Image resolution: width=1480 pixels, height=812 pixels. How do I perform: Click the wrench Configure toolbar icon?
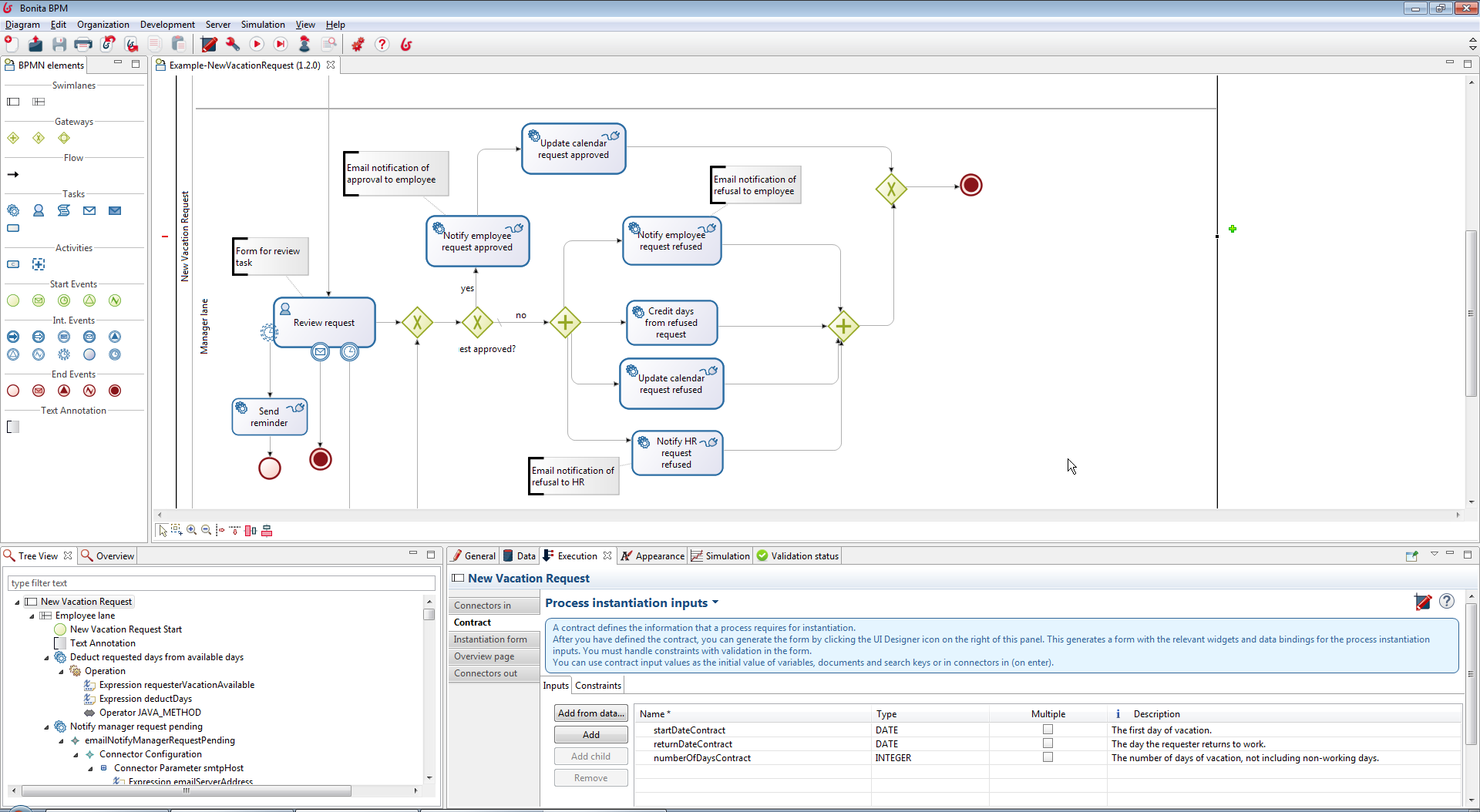pyautogui.click(x=233, y=44)
